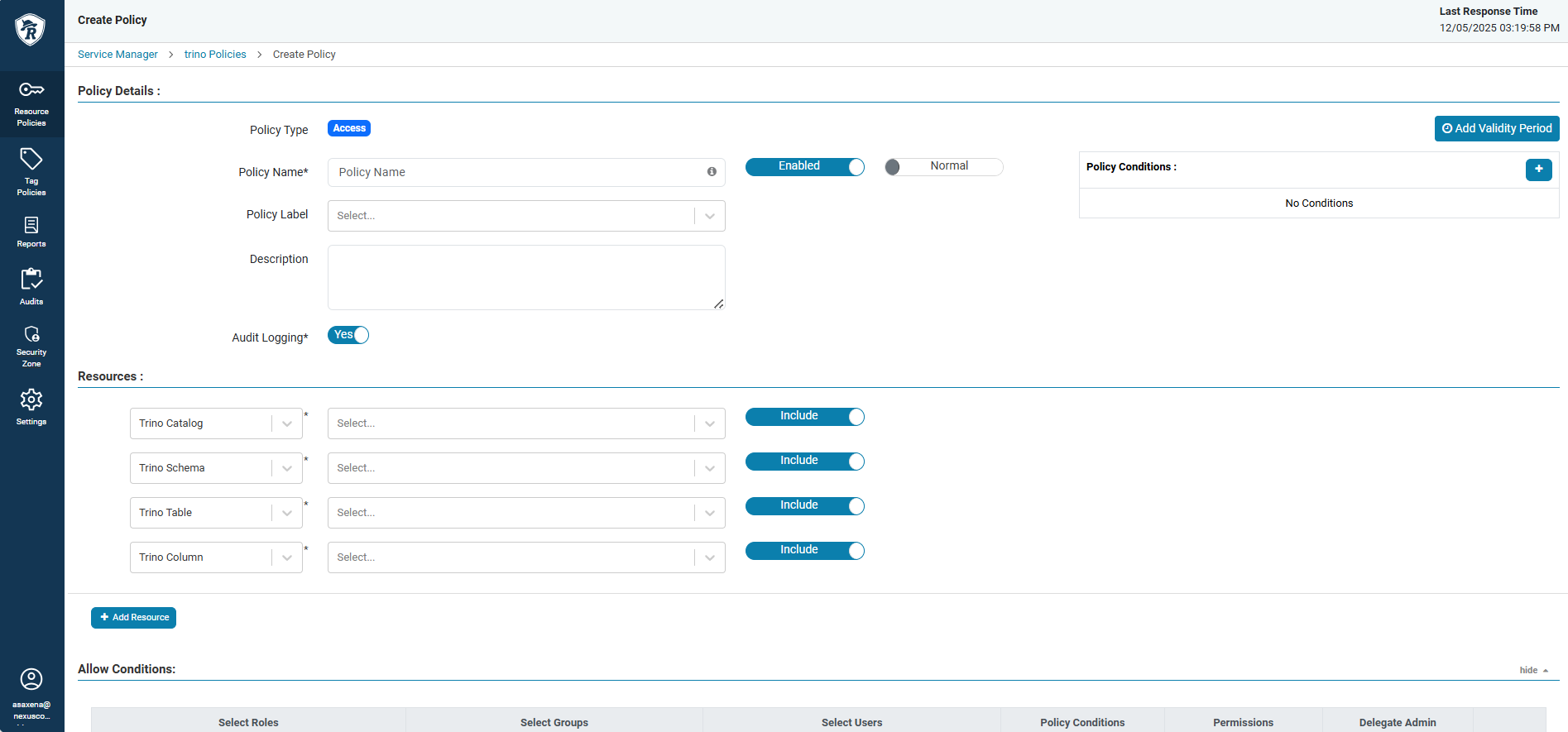
Task: Open Trino Catalog resource type dropdown
Action: pyautogui.click(x=216, y=423)
